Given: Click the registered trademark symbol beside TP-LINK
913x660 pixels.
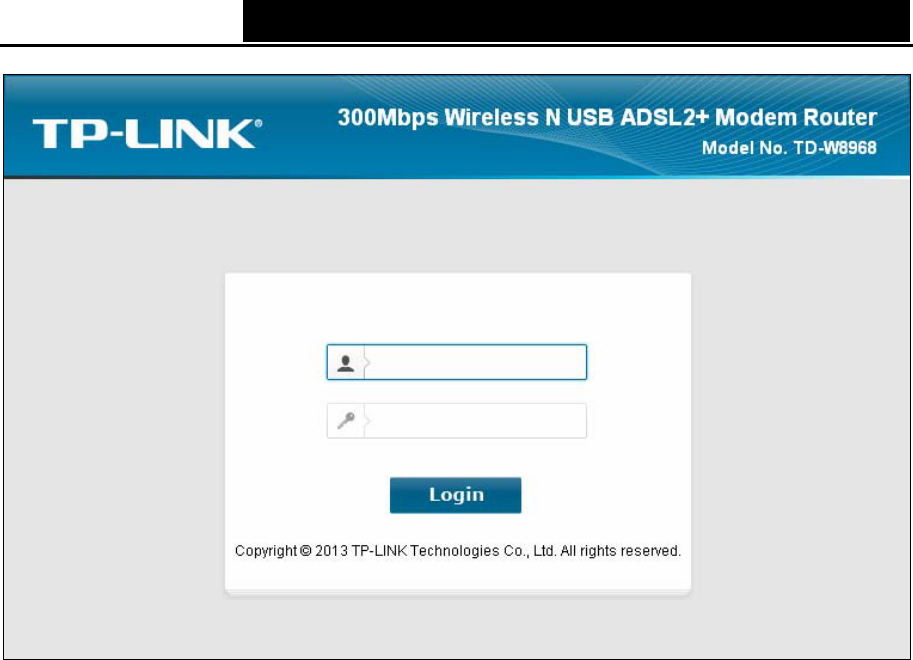Looking at the screenshot, I should 259,123.
